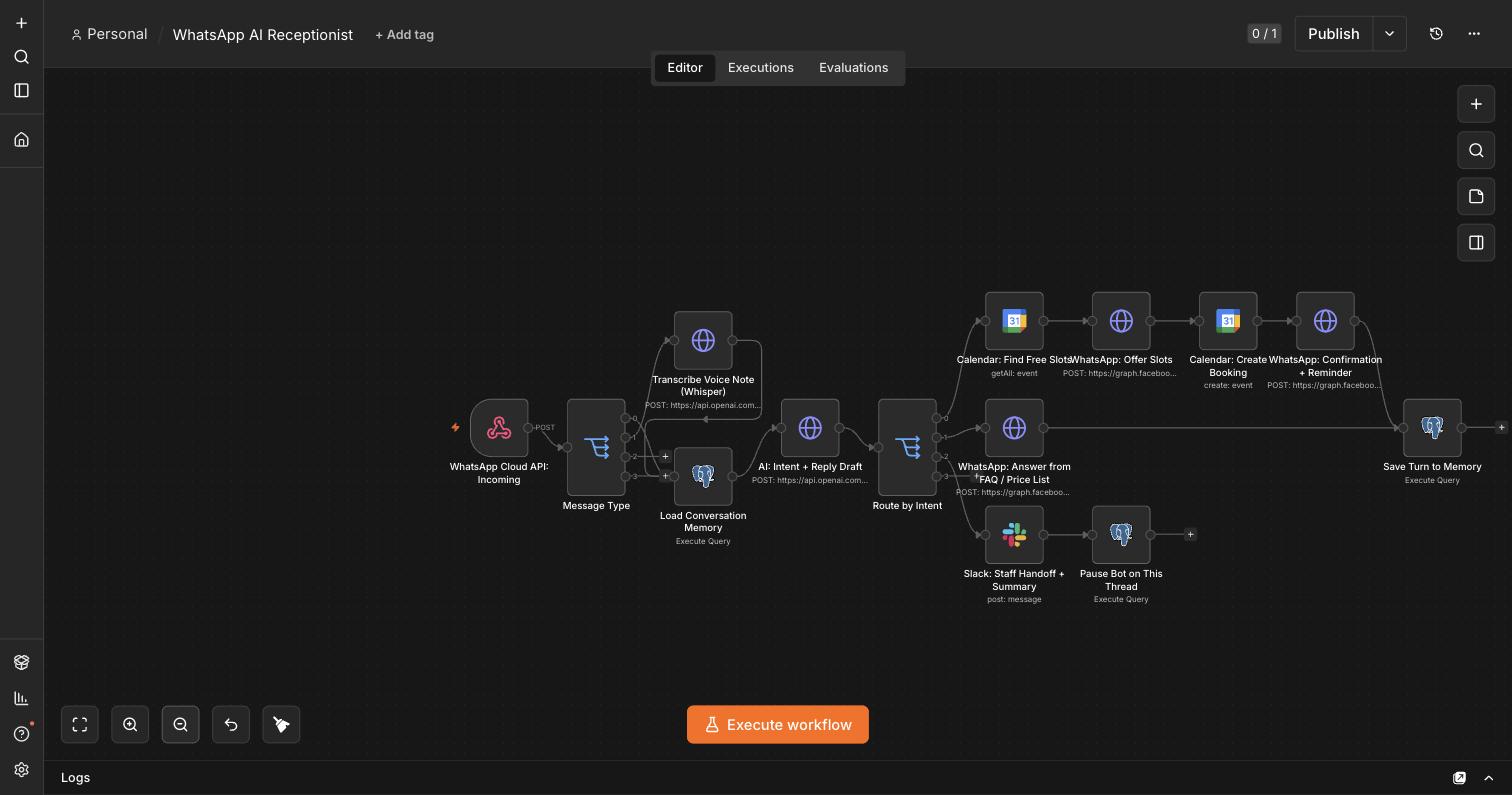
Task: Select Transcribe Voice Note (Whisper) node
Action: [x=703, y=340]
